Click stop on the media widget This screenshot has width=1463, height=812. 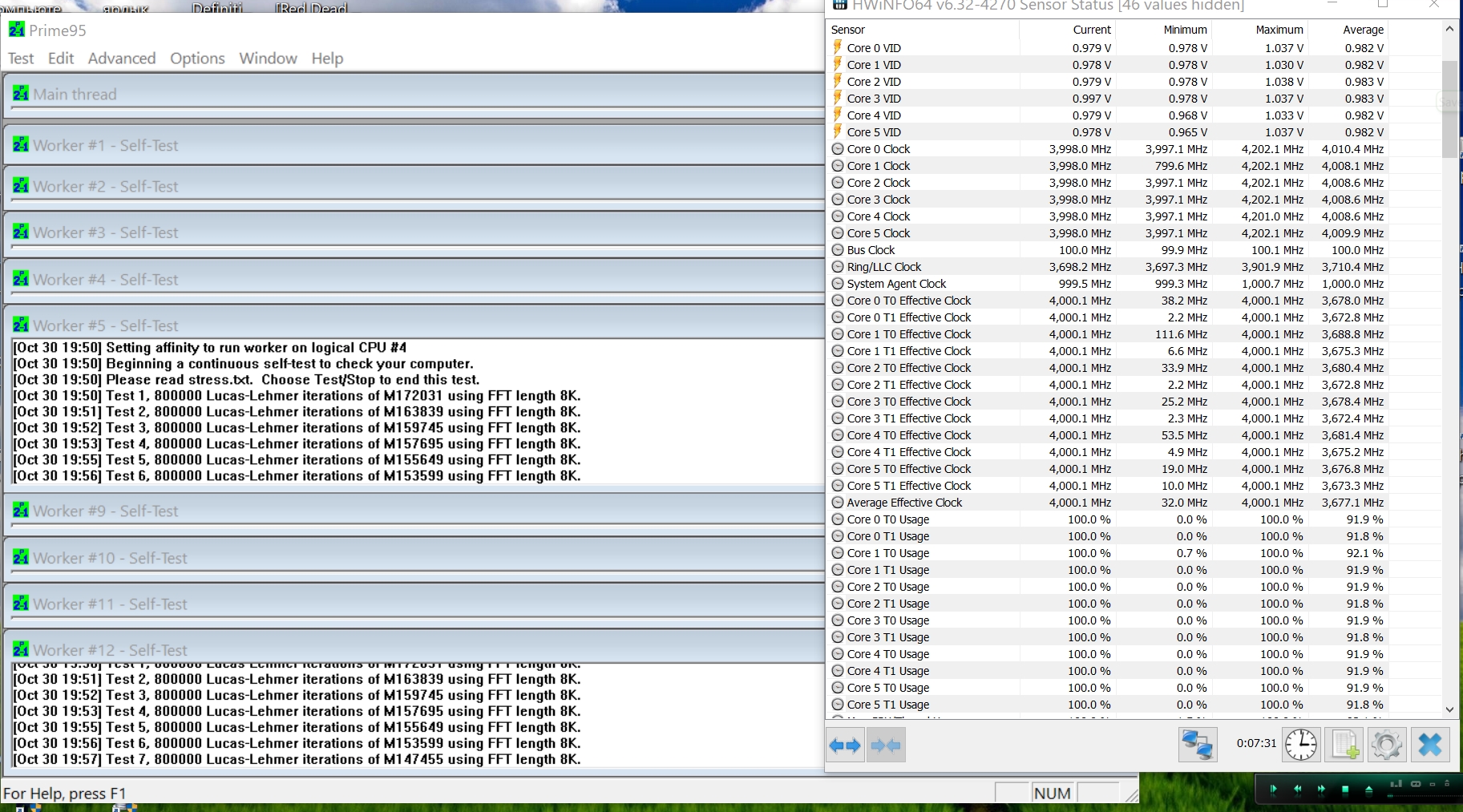coord(1345,790)
